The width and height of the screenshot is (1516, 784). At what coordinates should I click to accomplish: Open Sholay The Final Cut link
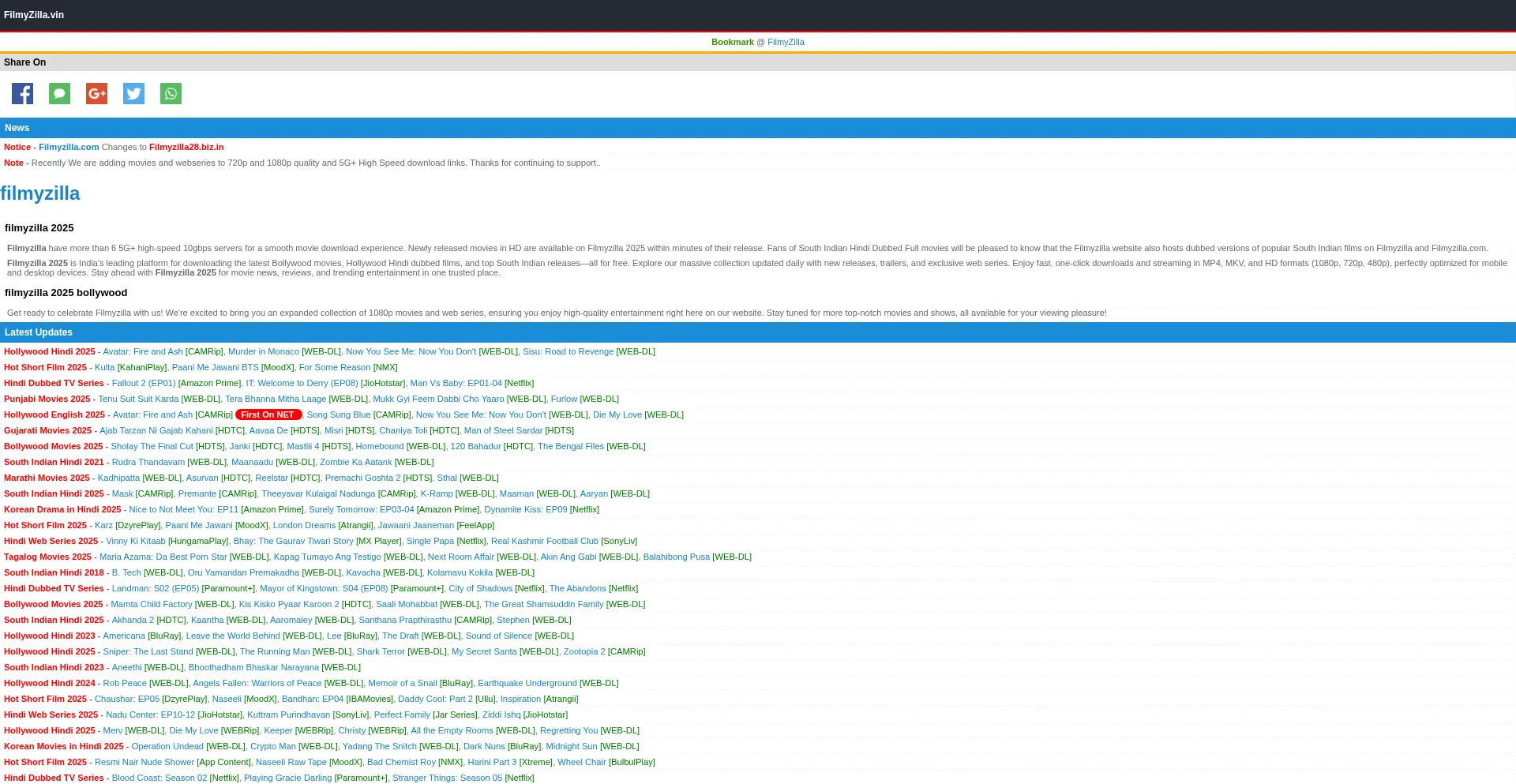point(152,447)
